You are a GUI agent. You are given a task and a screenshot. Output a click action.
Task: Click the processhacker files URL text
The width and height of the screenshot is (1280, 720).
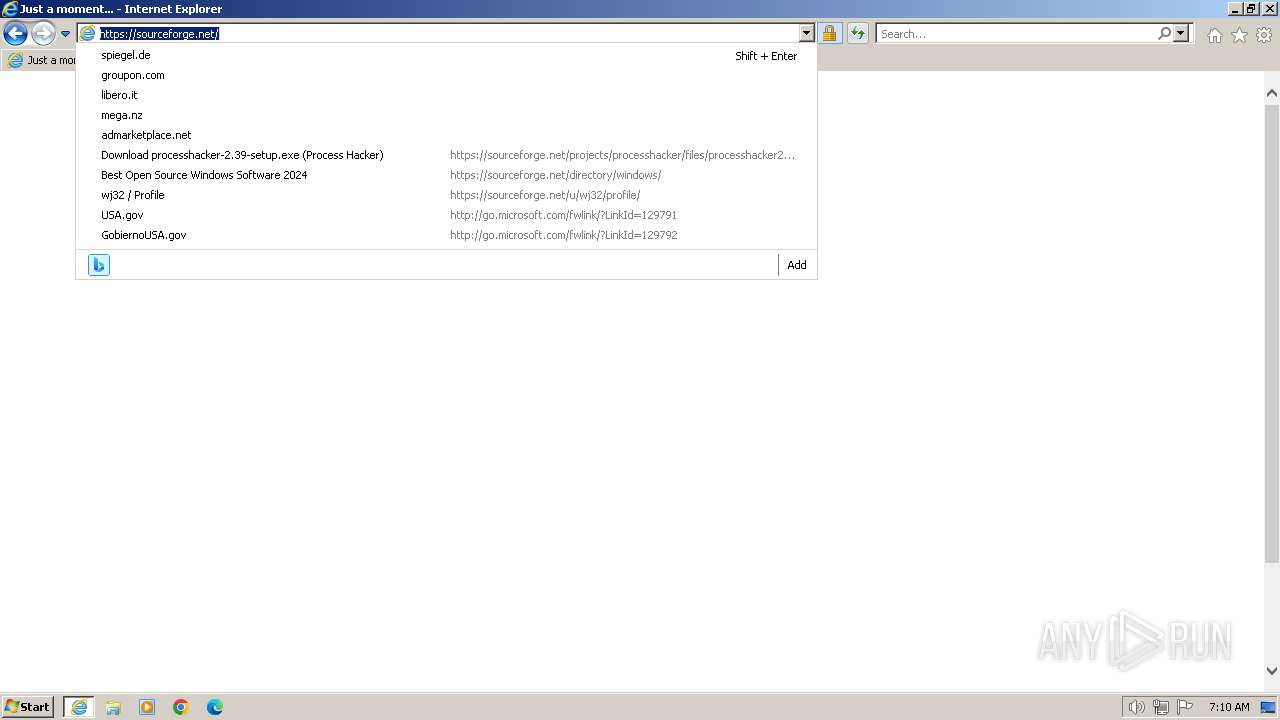click(x=622, y=155)
